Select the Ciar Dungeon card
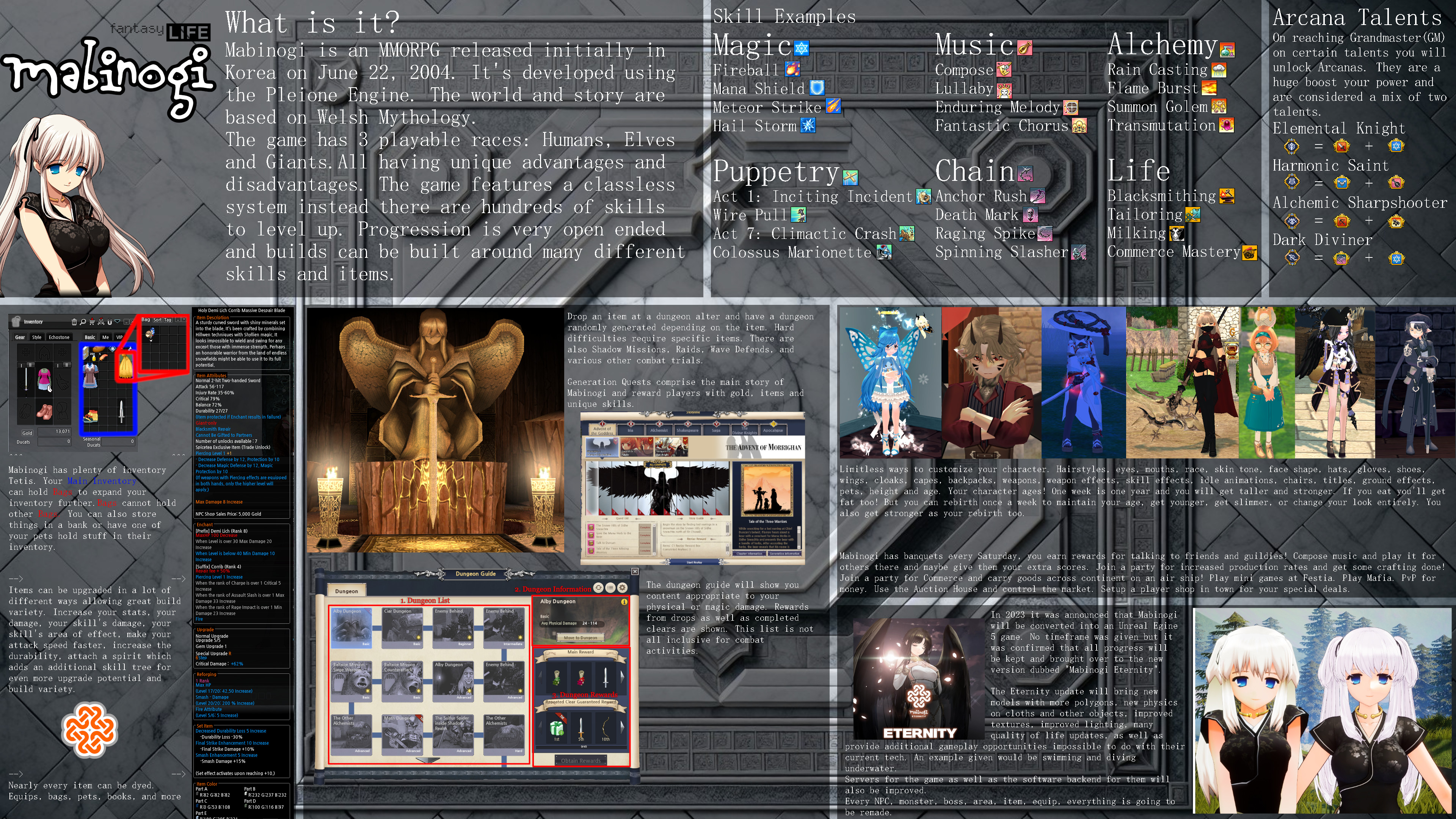 [x=402, y=629]
